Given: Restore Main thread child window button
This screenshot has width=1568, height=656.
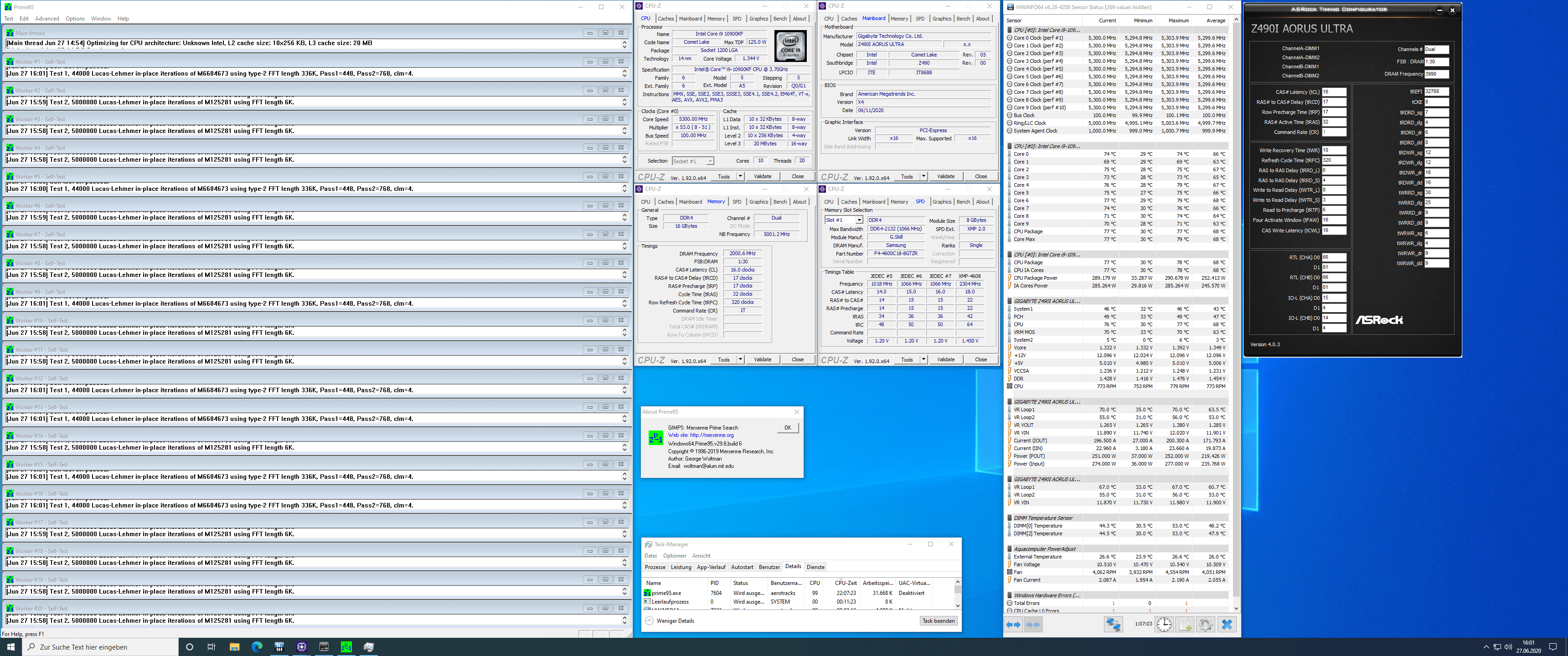Looking at the screenshot, I should 606,33.
